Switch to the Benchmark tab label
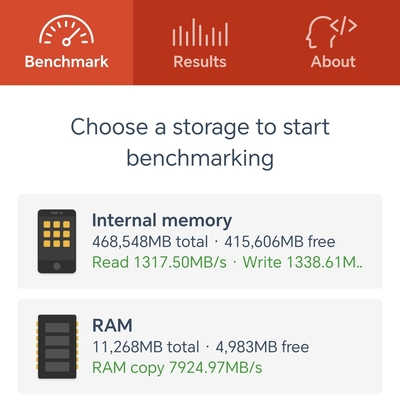This screenshot has width=400, height=399. point(67,62)
